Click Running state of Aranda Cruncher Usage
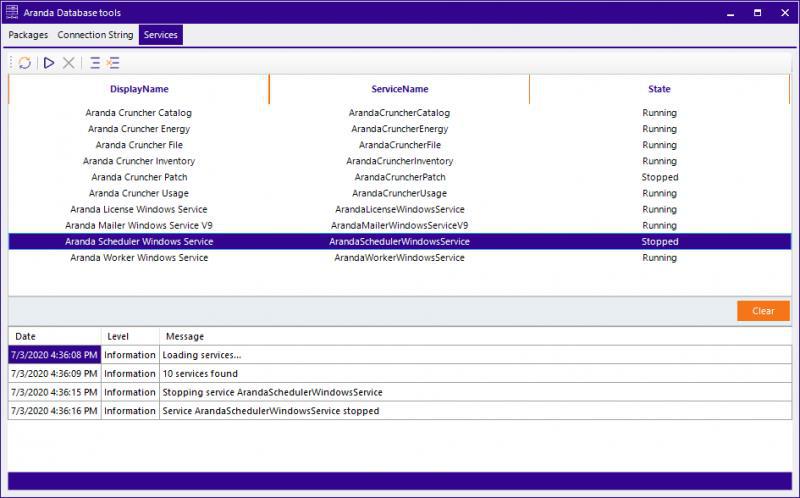Image resolution: width=800 pixels, height=498 pixels. click(x=660, y=193)
